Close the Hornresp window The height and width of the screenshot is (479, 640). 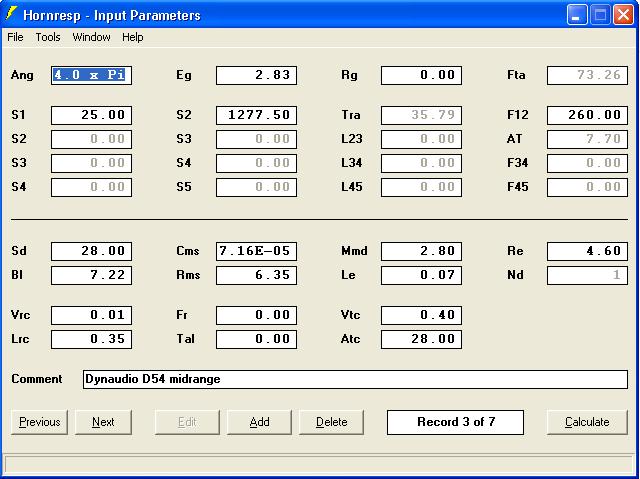(x=623, y=15)
